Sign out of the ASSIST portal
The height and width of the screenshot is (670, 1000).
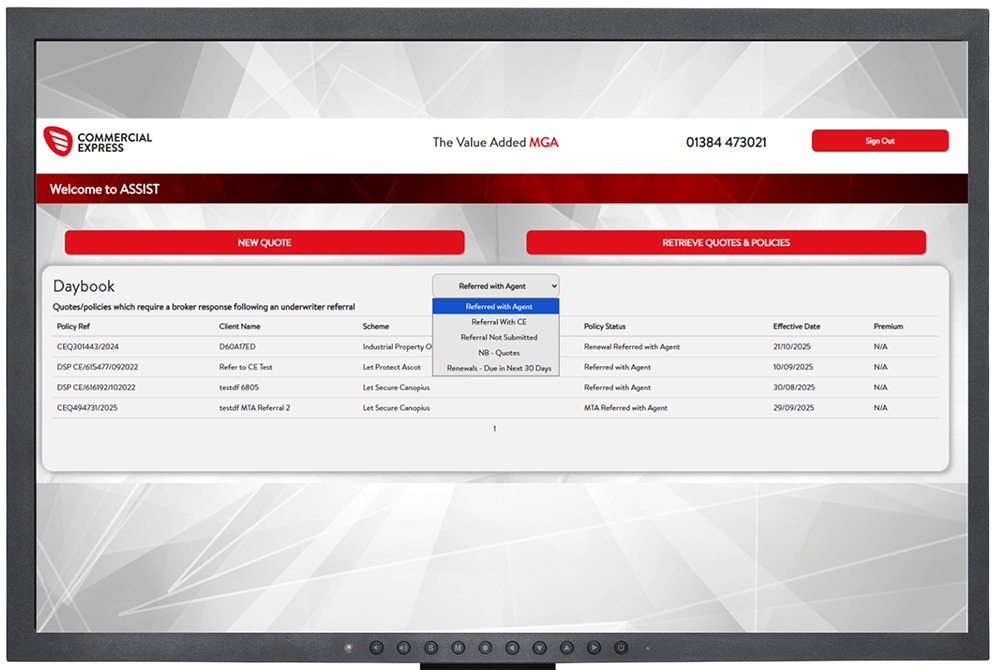point(879,141)
